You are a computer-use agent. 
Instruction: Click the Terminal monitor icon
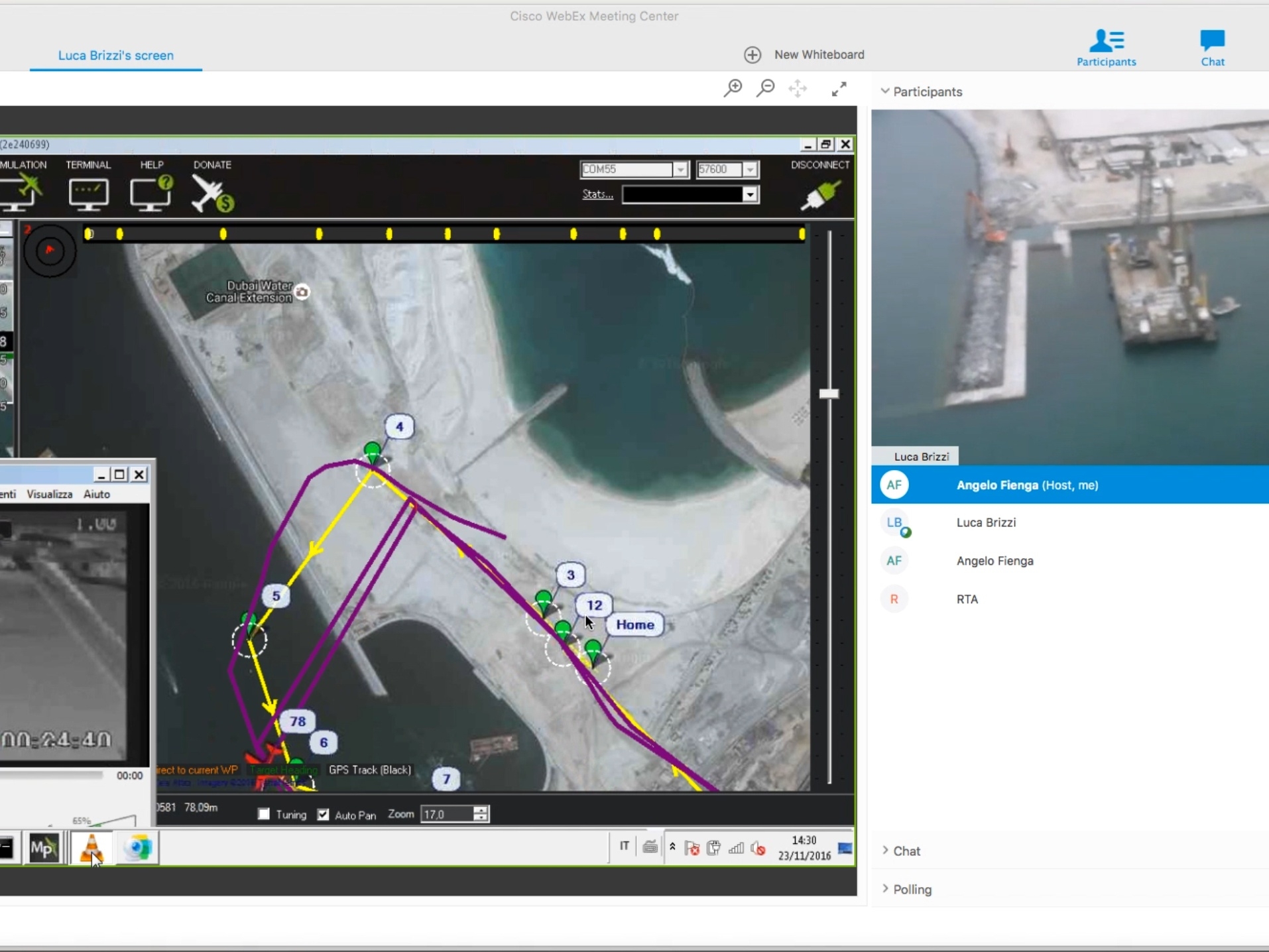[88, 194]
